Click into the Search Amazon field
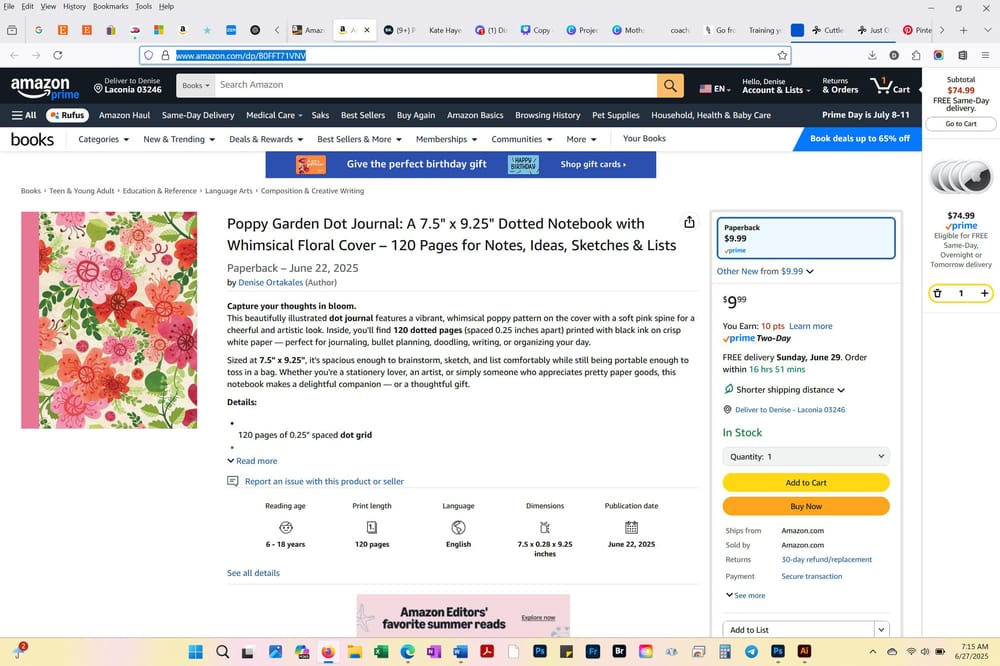 point(437,85)
